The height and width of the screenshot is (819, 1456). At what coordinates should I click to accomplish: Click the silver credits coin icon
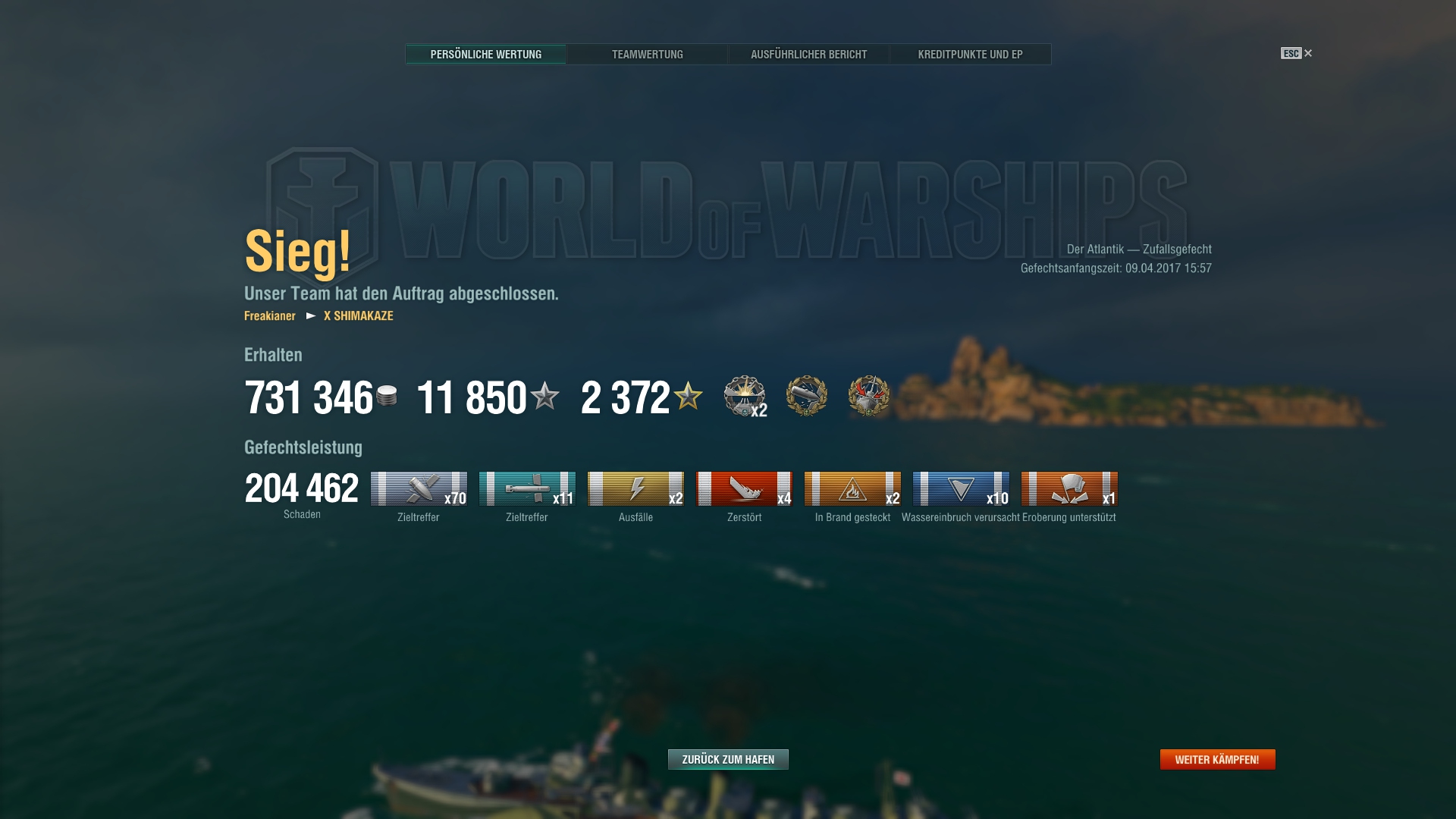(x=387, y=396)
